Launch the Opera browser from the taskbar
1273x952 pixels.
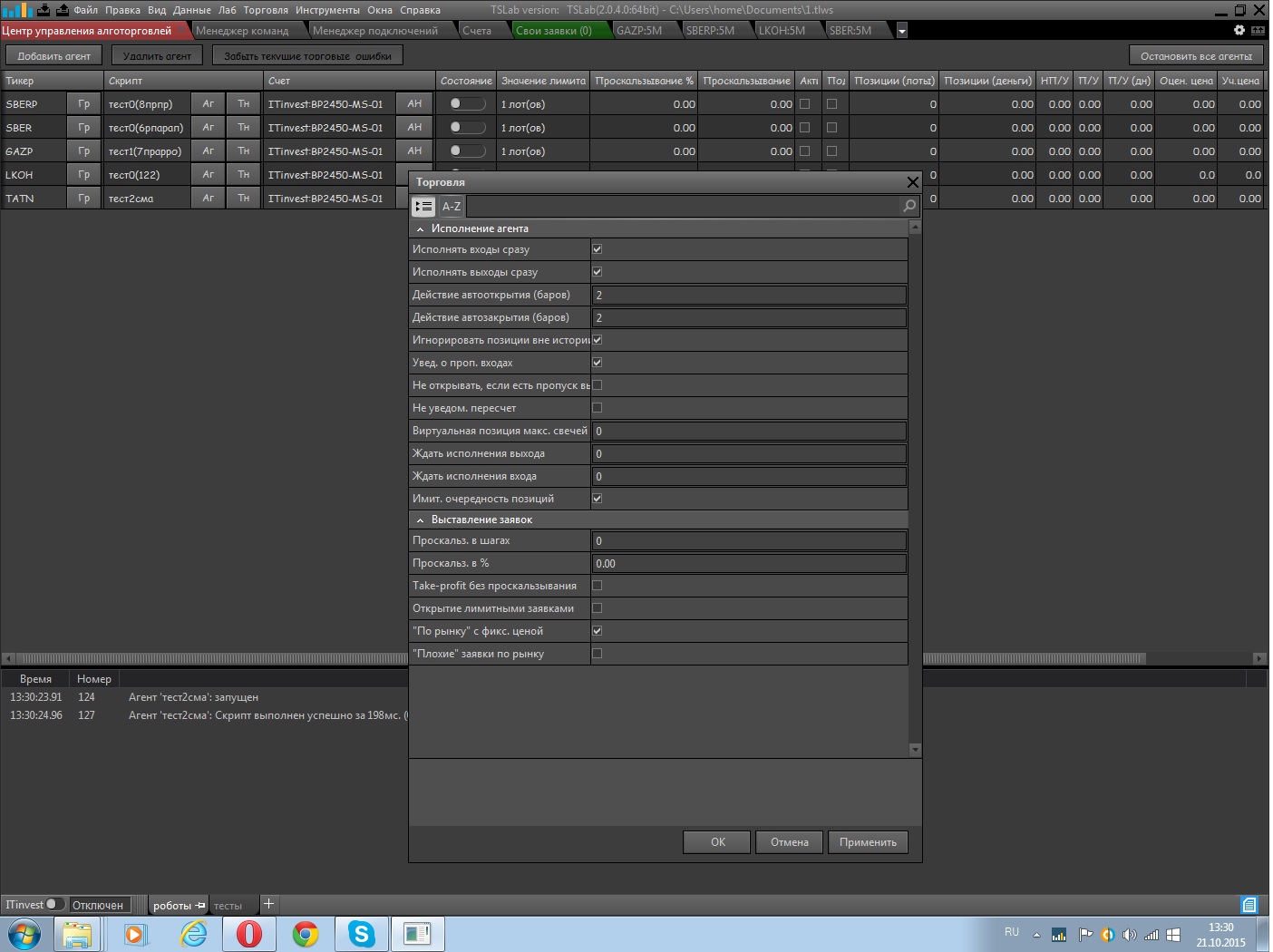point(249,934)
